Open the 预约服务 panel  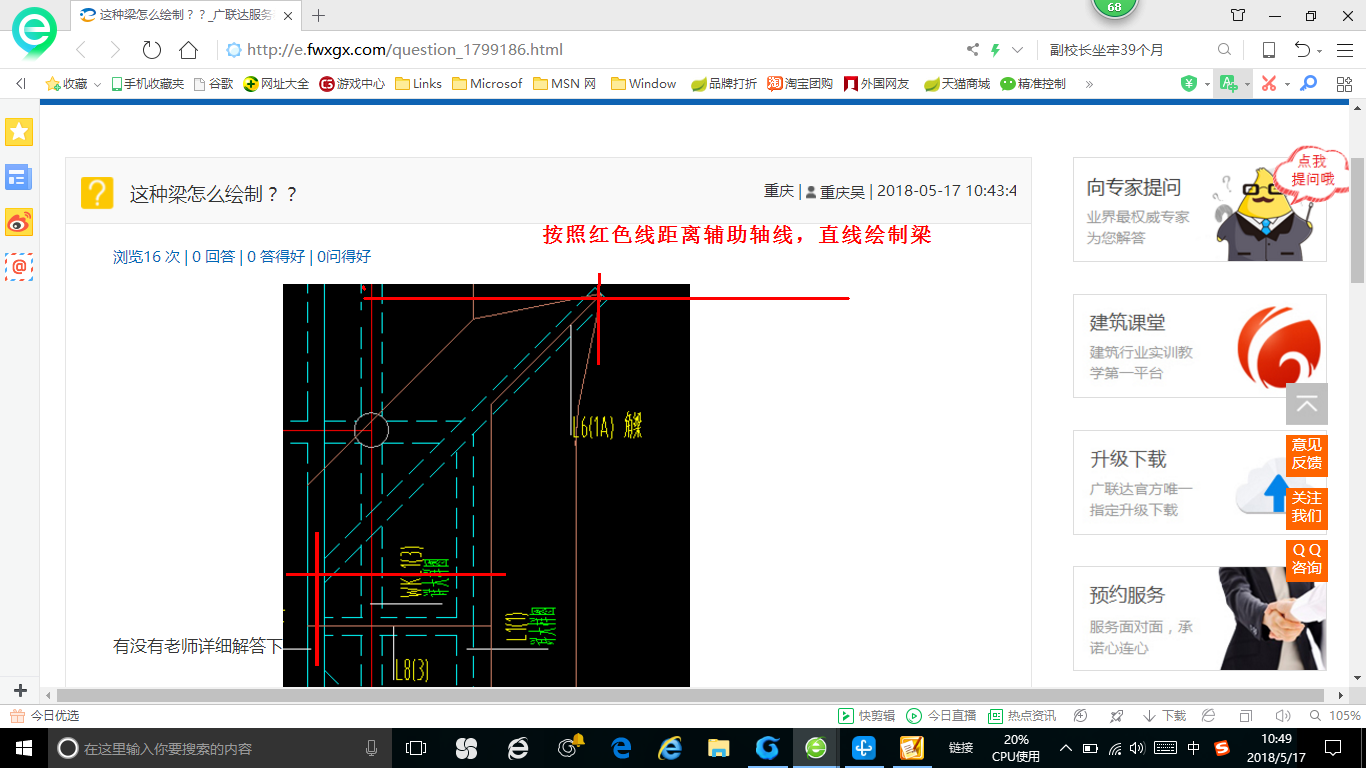coord(1200,619)
